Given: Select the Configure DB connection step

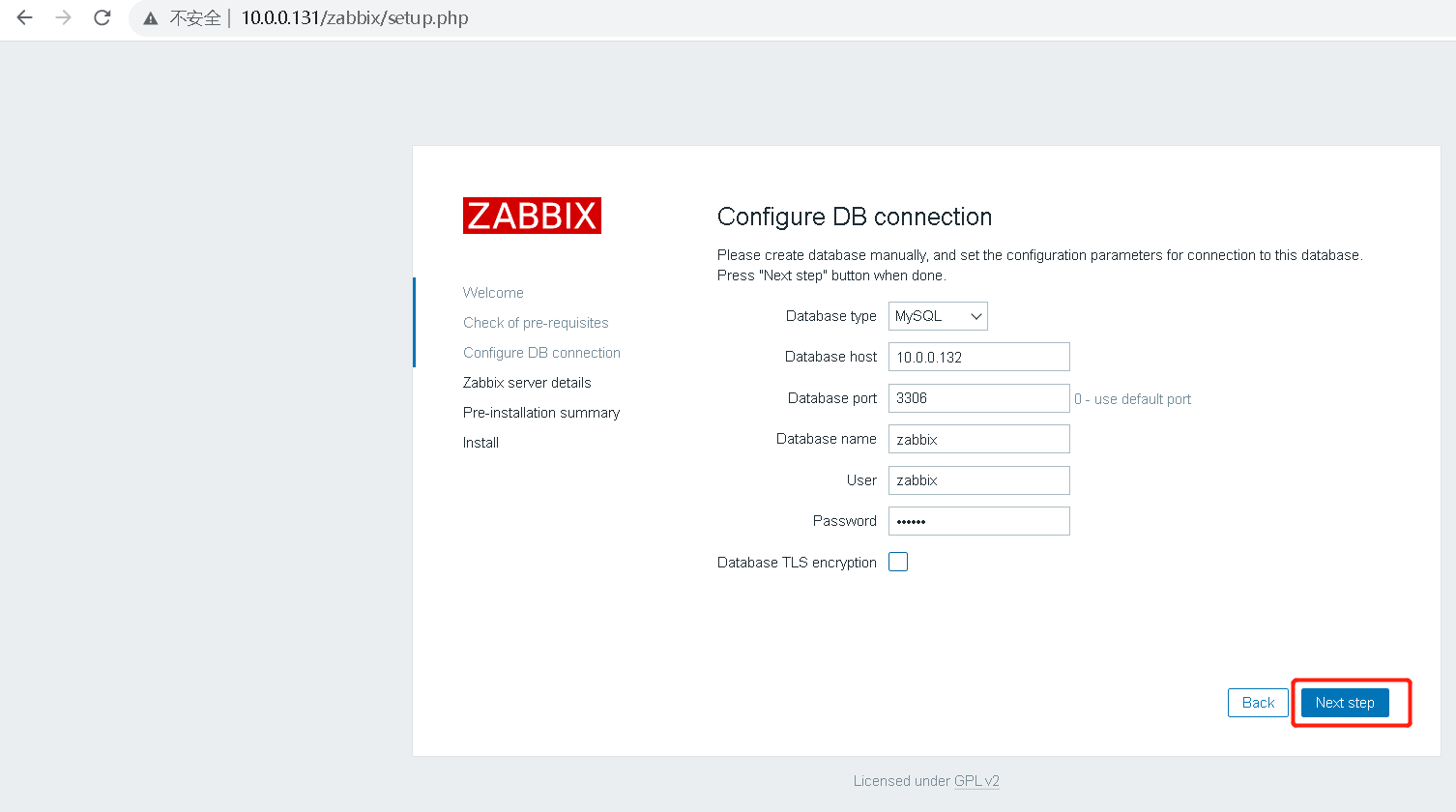Looking at the screenshot, I should point(541,353).
